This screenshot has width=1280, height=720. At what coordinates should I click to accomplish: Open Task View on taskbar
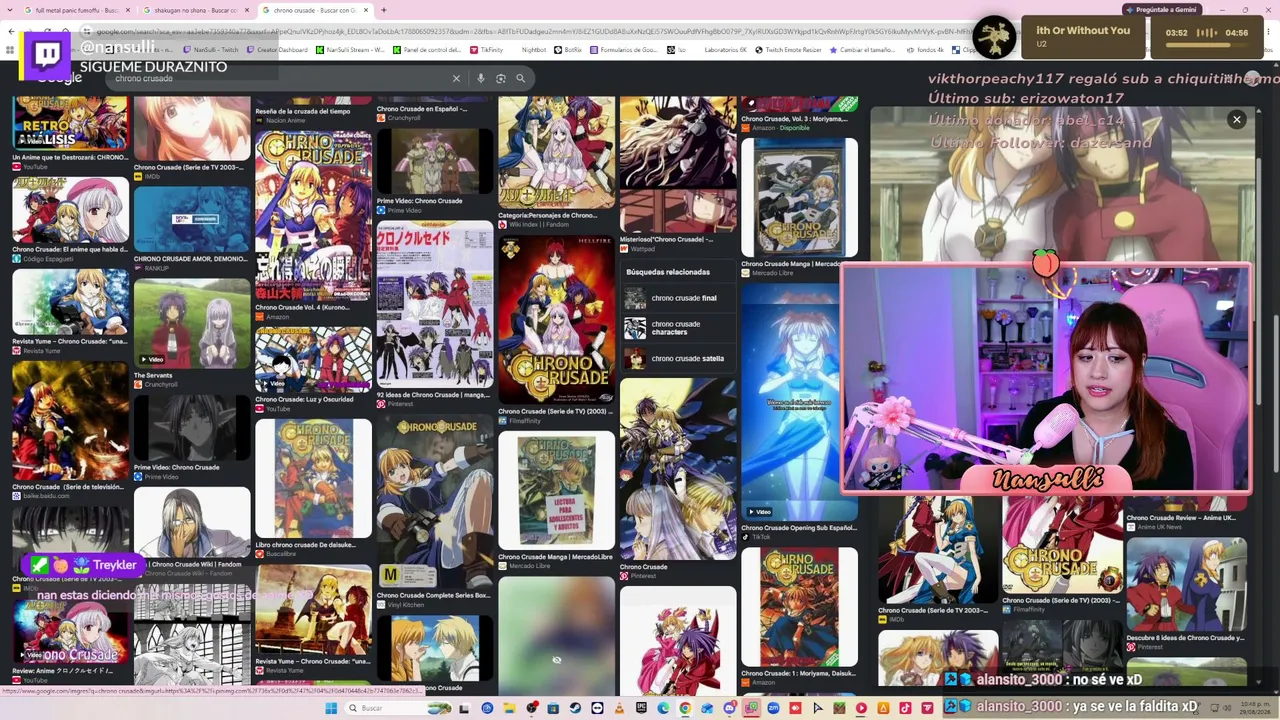[x=465, y=708]
